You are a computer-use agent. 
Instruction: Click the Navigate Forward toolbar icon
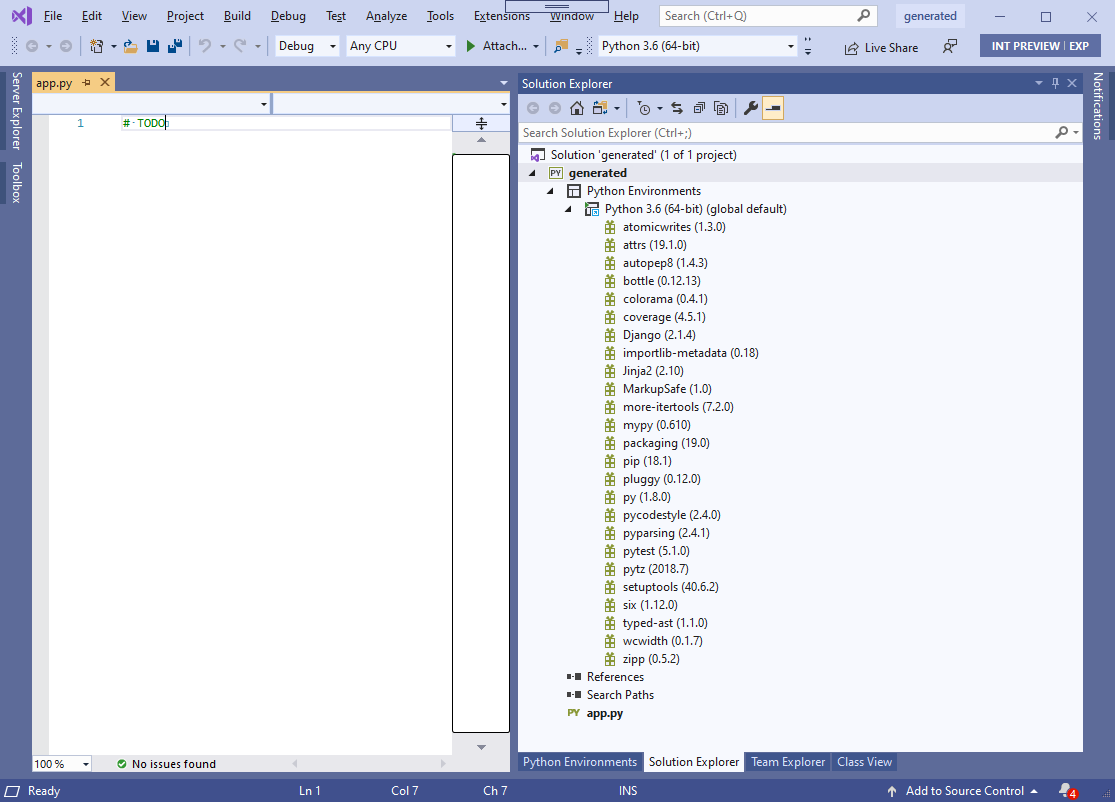[65, 46]
